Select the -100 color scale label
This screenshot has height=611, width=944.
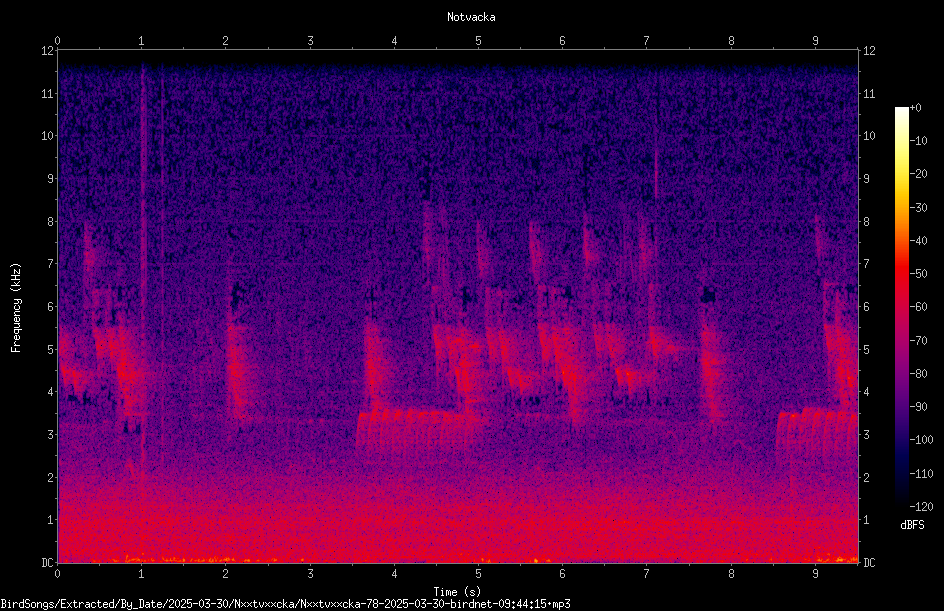pos(922,440)
